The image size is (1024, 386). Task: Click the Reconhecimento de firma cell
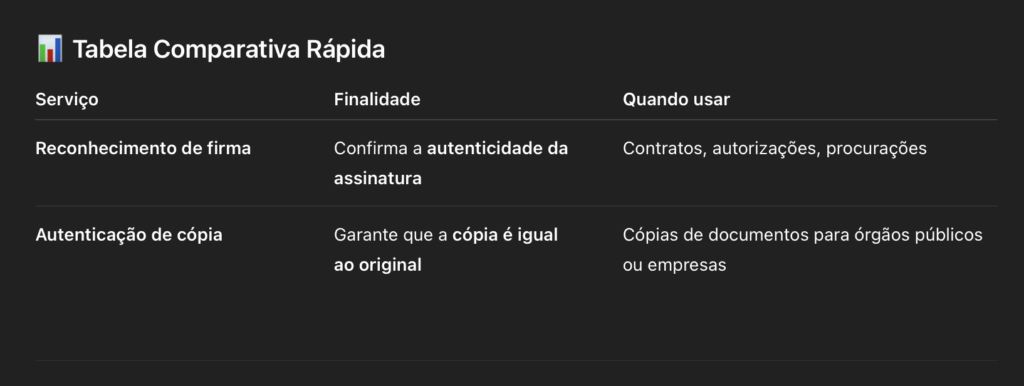(x=143, y=148)
